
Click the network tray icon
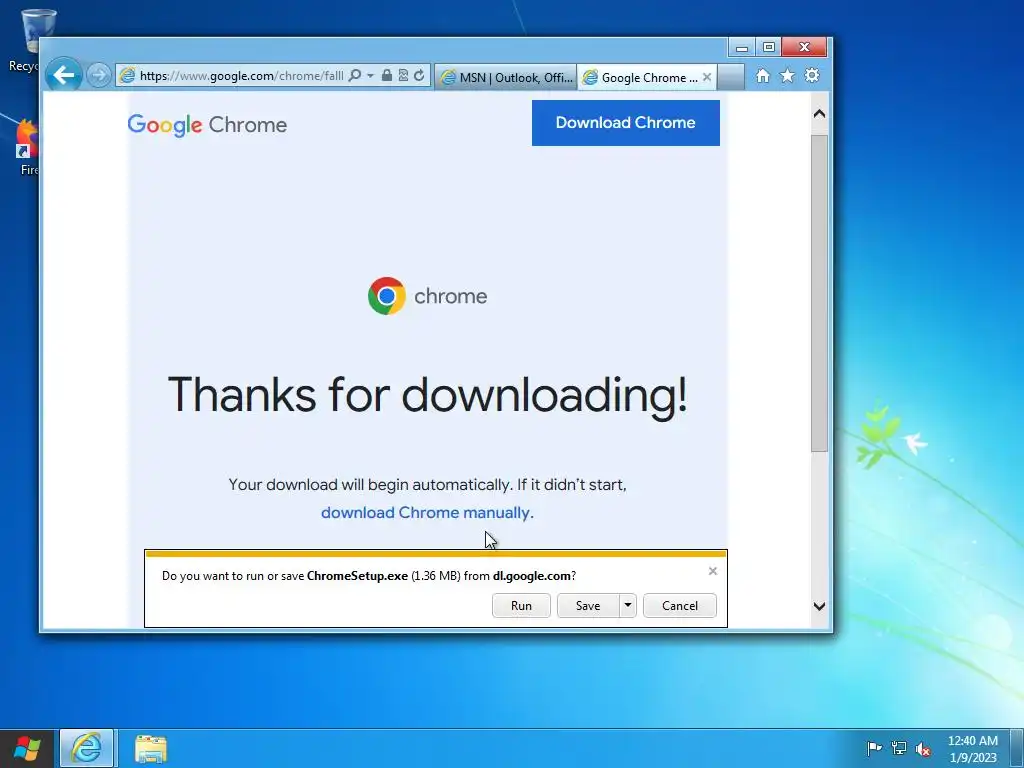point(899,748)
